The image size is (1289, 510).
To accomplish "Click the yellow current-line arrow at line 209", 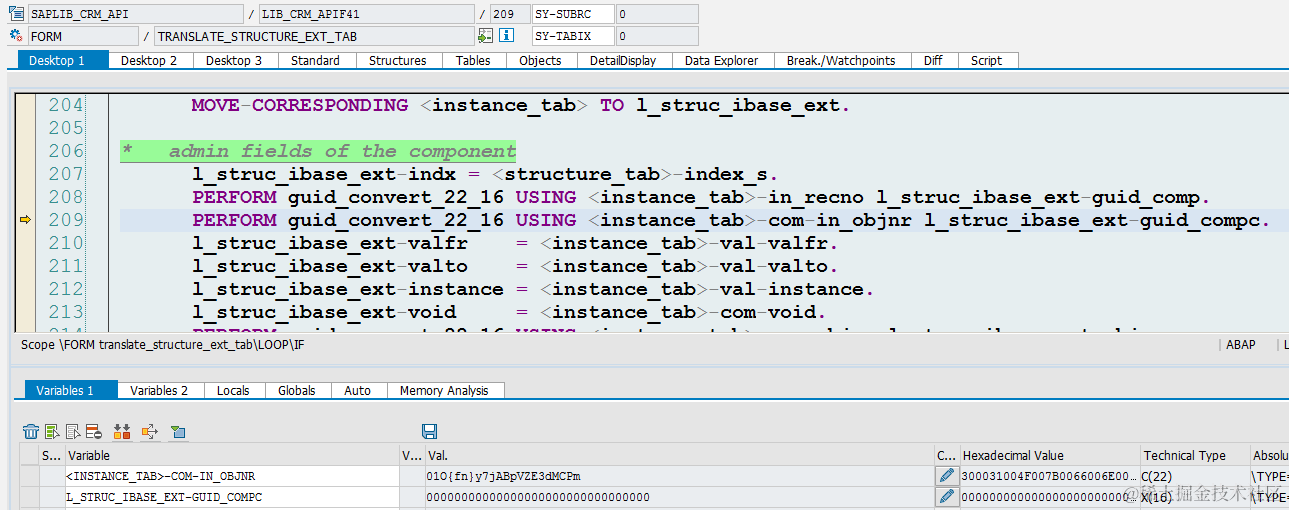I will [x=26, y=220].
